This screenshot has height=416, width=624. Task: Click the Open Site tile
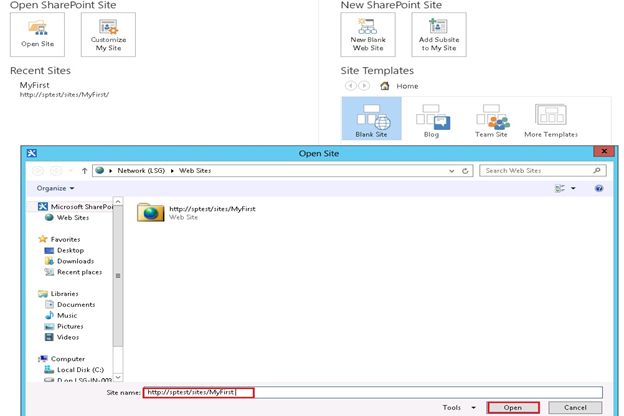coord(37,35)
